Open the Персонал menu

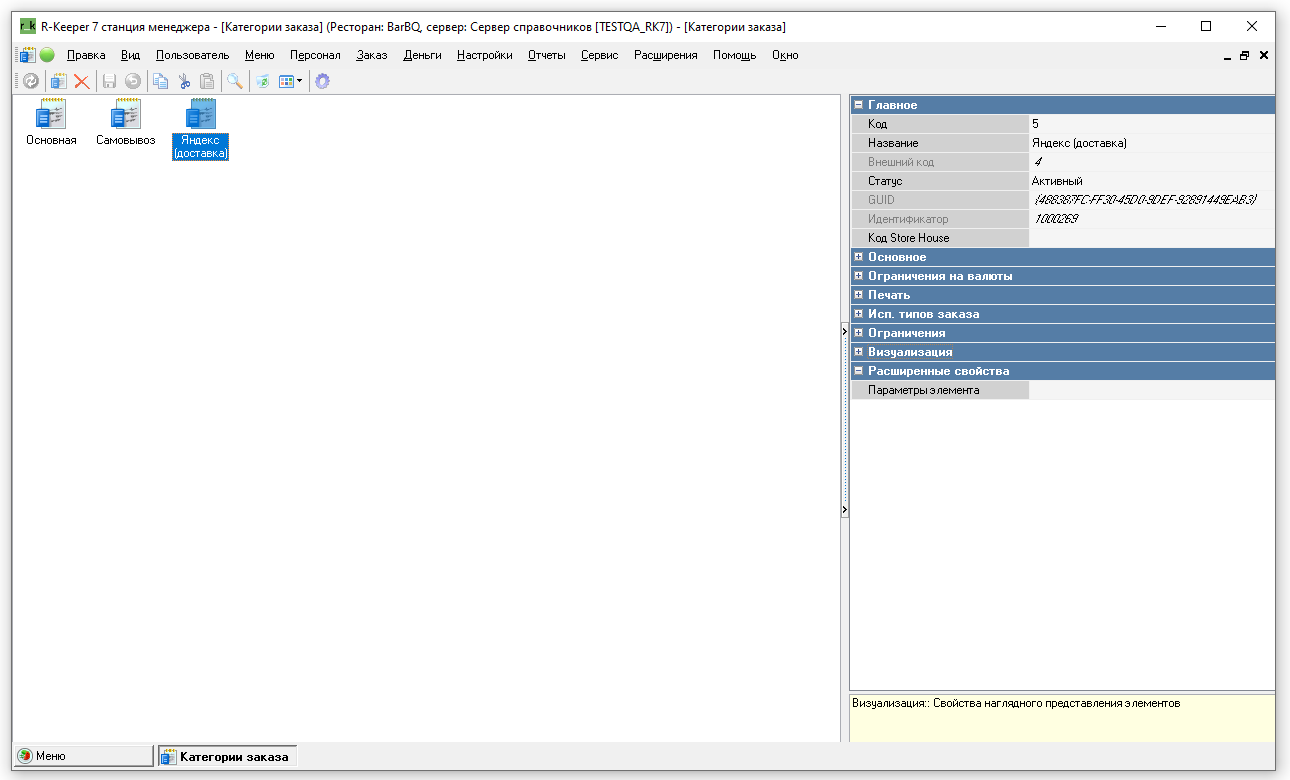coord(315,55)
